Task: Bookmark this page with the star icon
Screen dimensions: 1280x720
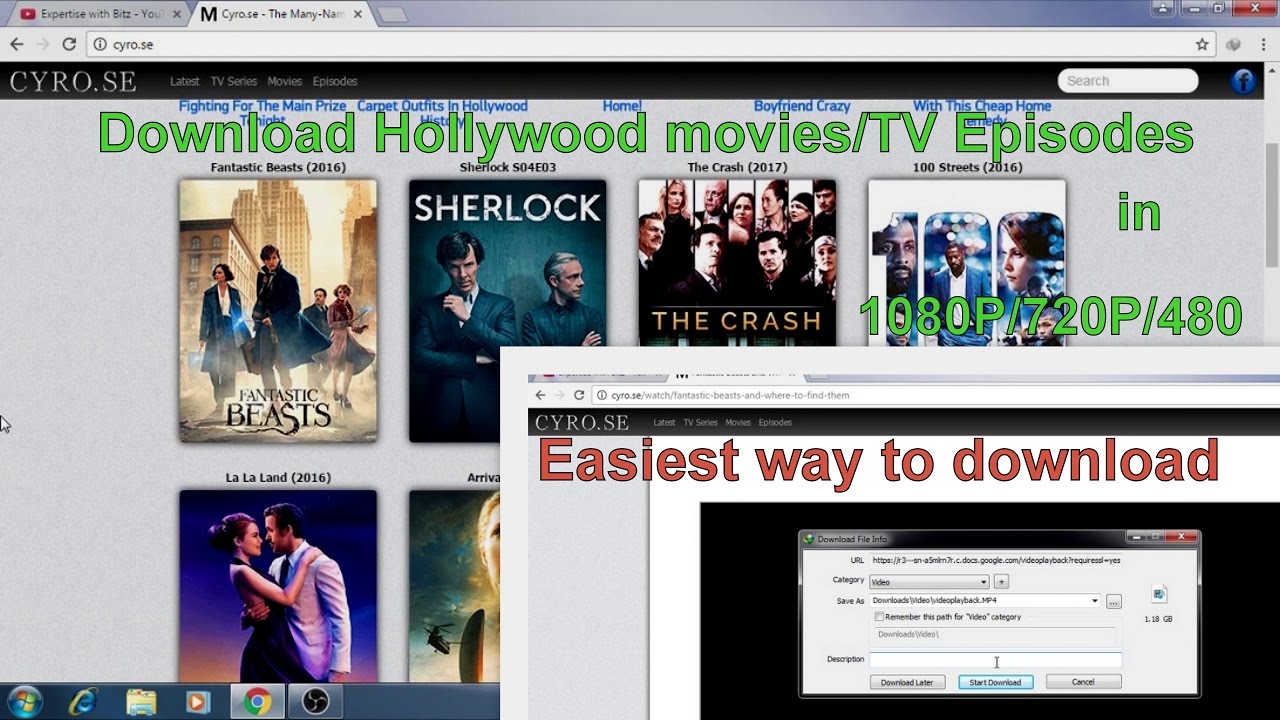Action: click(x=1202, y=44)
